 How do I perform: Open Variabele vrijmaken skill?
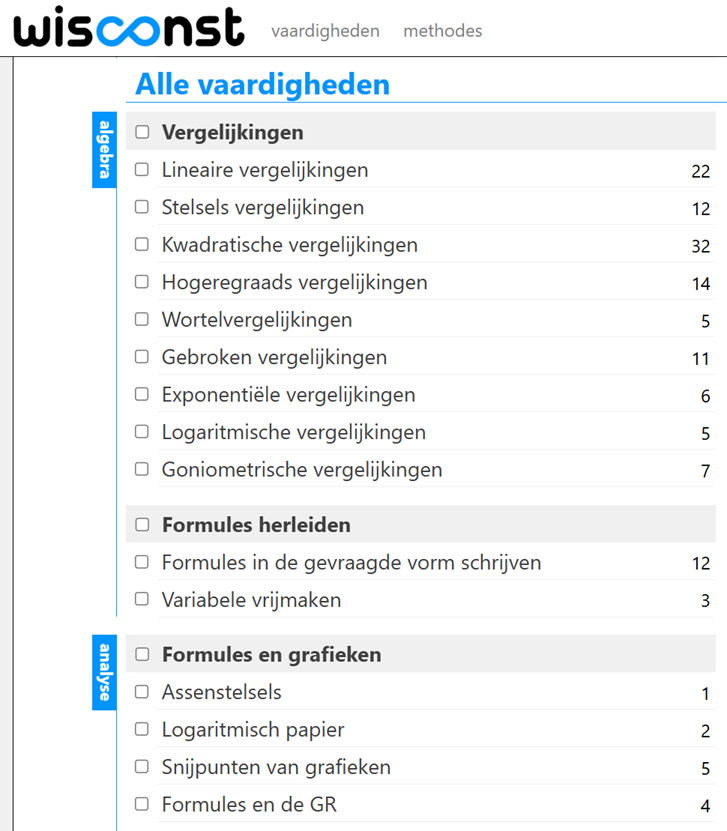pos(251,600)
